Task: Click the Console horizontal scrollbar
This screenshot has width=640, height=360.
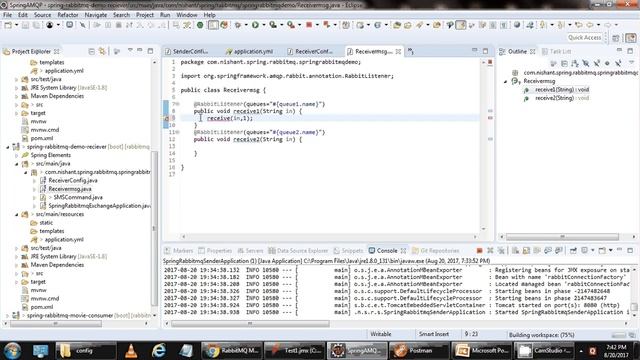Action: pyautogui.click(x=250, y=324)
